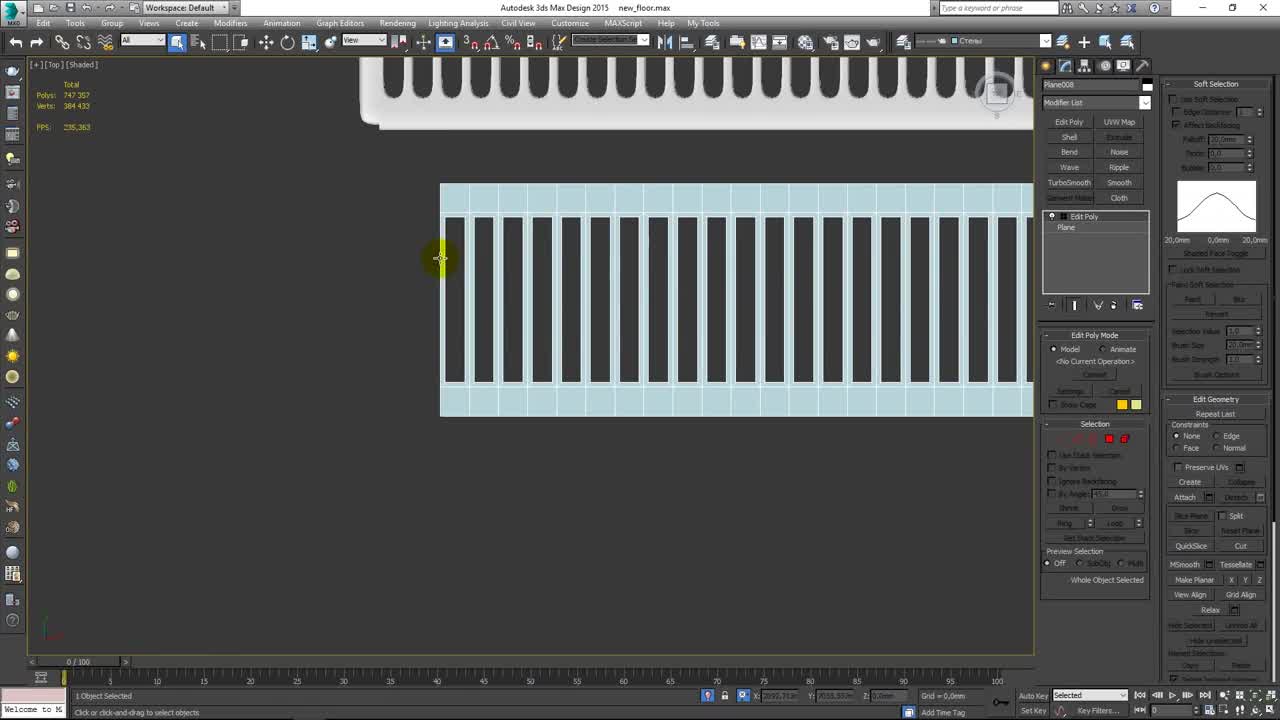1280x720 pixels.
Task: Choose the Rectangular Selection Region tool
Action: coord(220,42)
